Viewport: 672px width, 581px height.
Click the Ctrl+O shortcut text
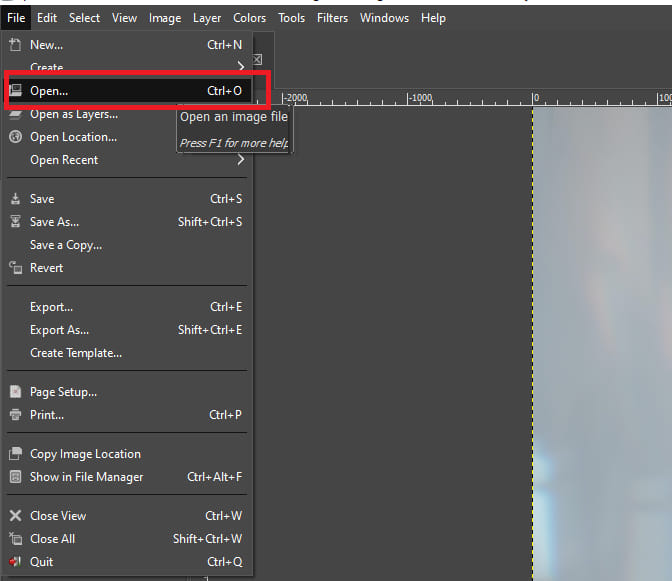[x=225, y=91]
